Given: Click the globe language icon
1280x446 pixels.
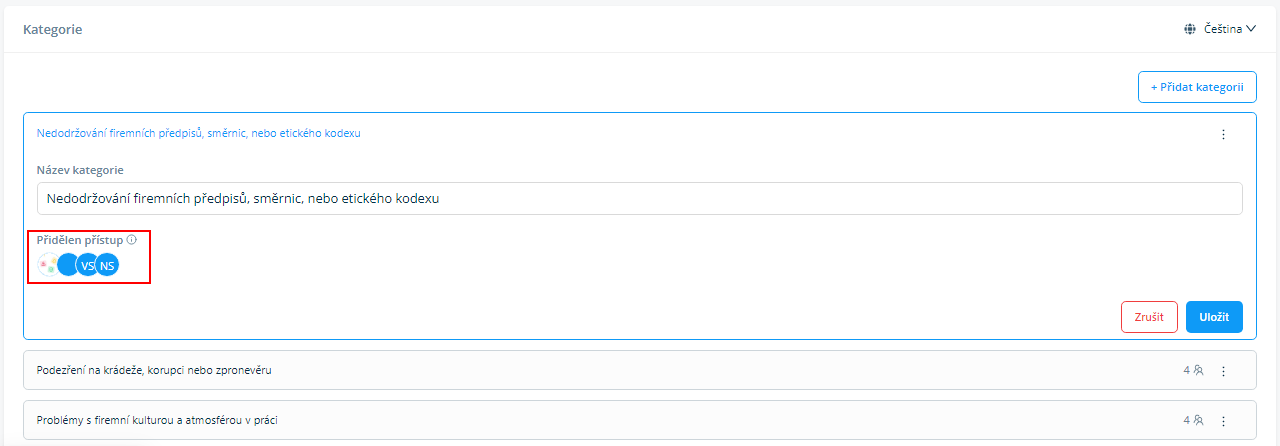Looking at the screenshot, I should (x=1190, y=30).
